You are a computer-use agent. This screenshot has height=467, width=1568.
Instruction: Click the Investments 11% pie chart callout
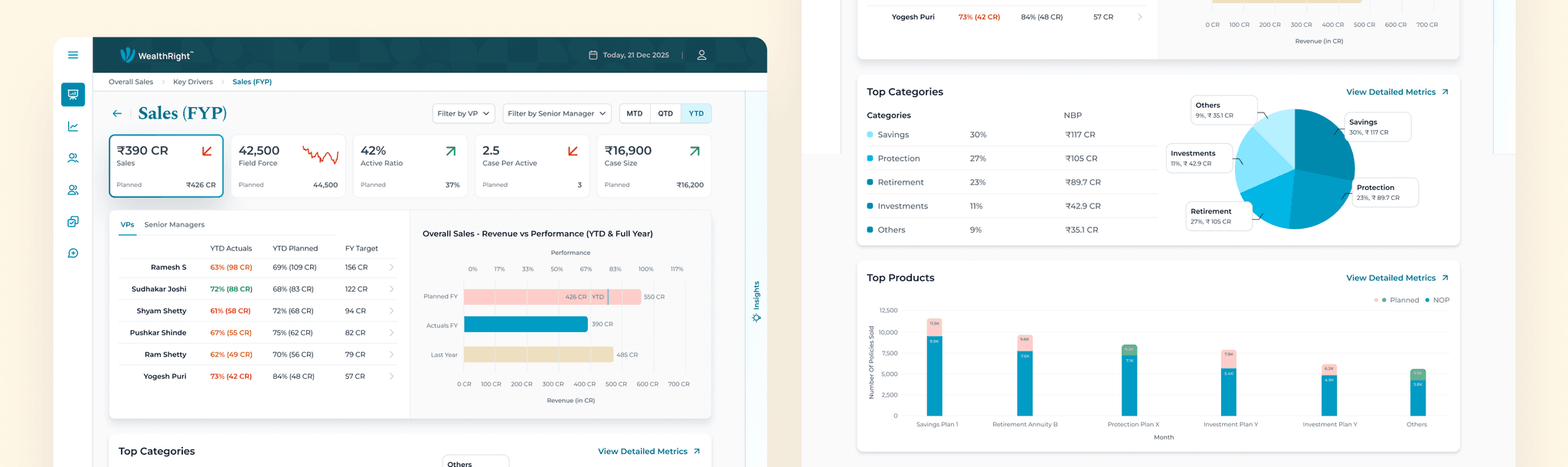pos(1200,158)
